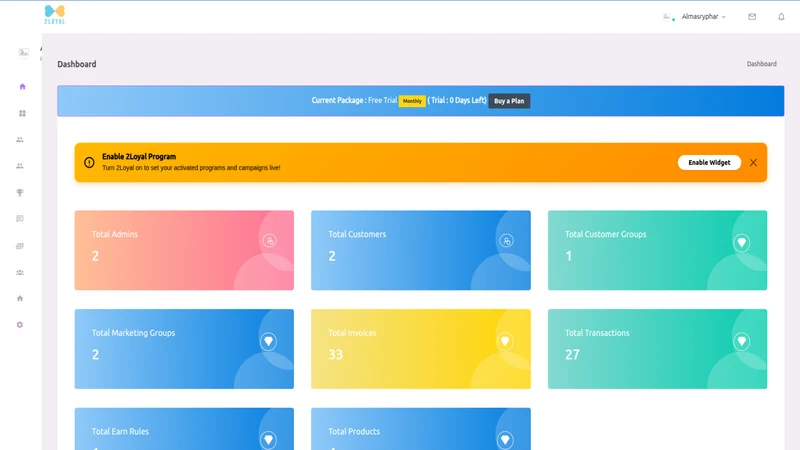Click the Total Earn Rules label

[x=120, y=432]
